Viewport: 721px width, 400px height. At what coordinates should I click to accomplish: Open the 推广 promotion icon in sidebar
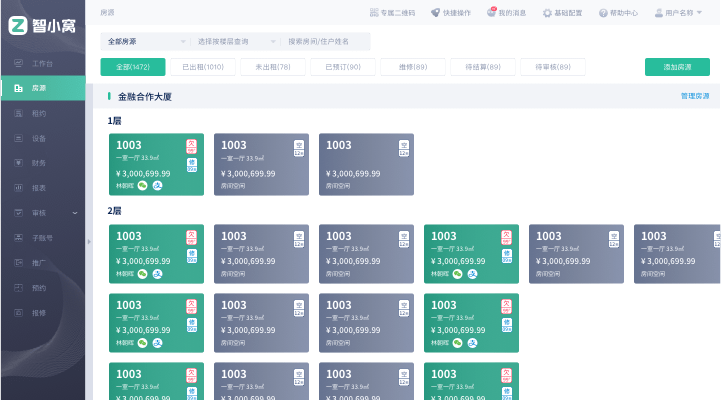coord(18,263)
